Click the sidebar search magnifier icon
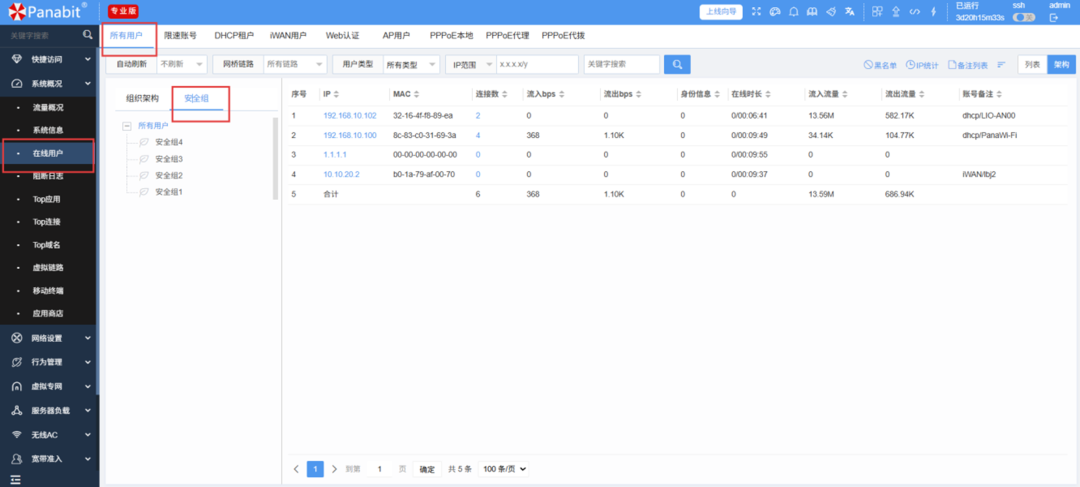 pyautogui.click(x=87, y=34)
